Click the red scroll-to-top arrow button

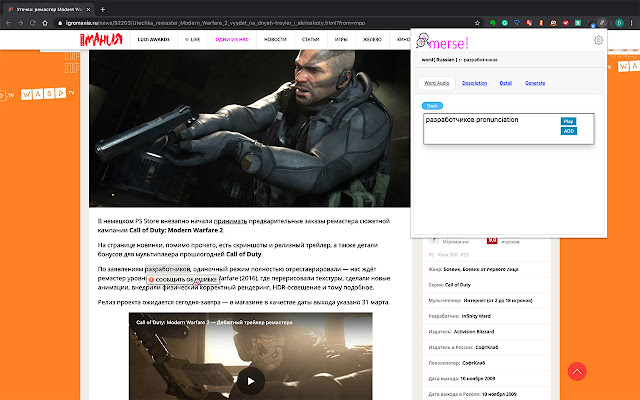(577, 371)
